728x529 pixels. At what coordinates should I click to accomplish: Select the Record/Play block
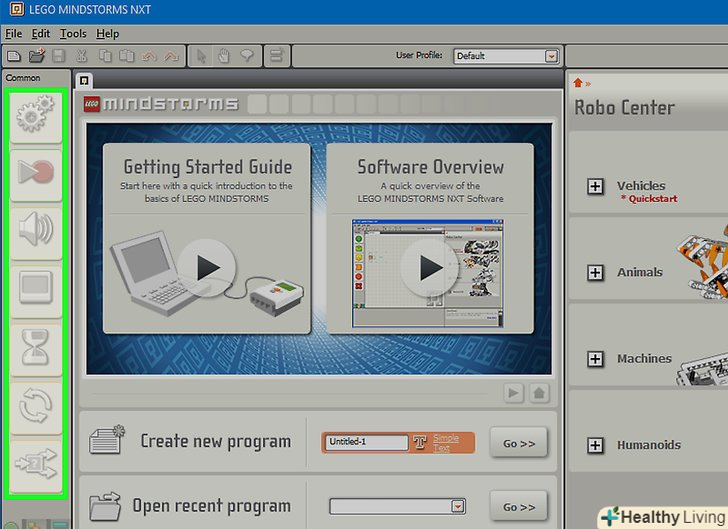[x=36, y=175]
